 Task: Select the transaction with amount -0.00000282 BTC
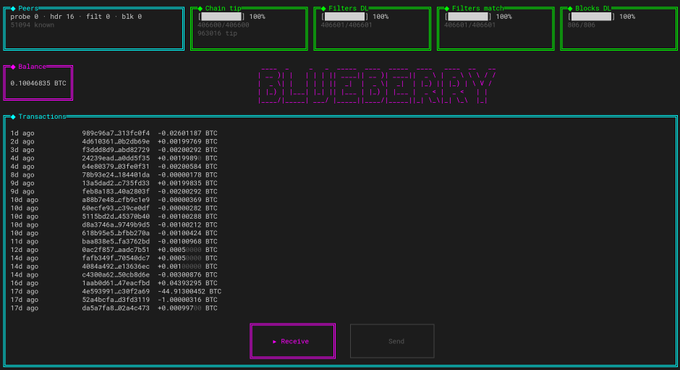click(114, 208)
